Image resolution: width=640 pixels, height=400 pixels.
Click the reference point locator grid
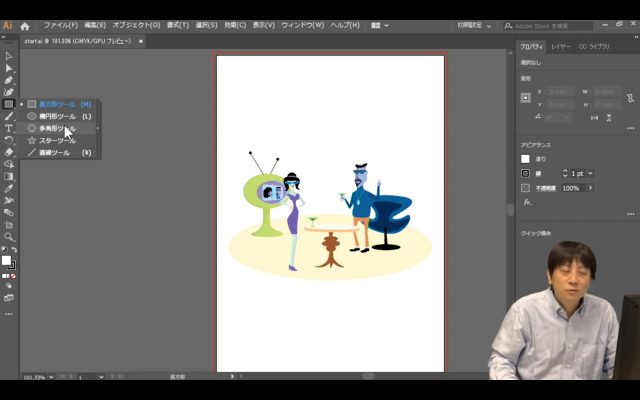(526, 98)
